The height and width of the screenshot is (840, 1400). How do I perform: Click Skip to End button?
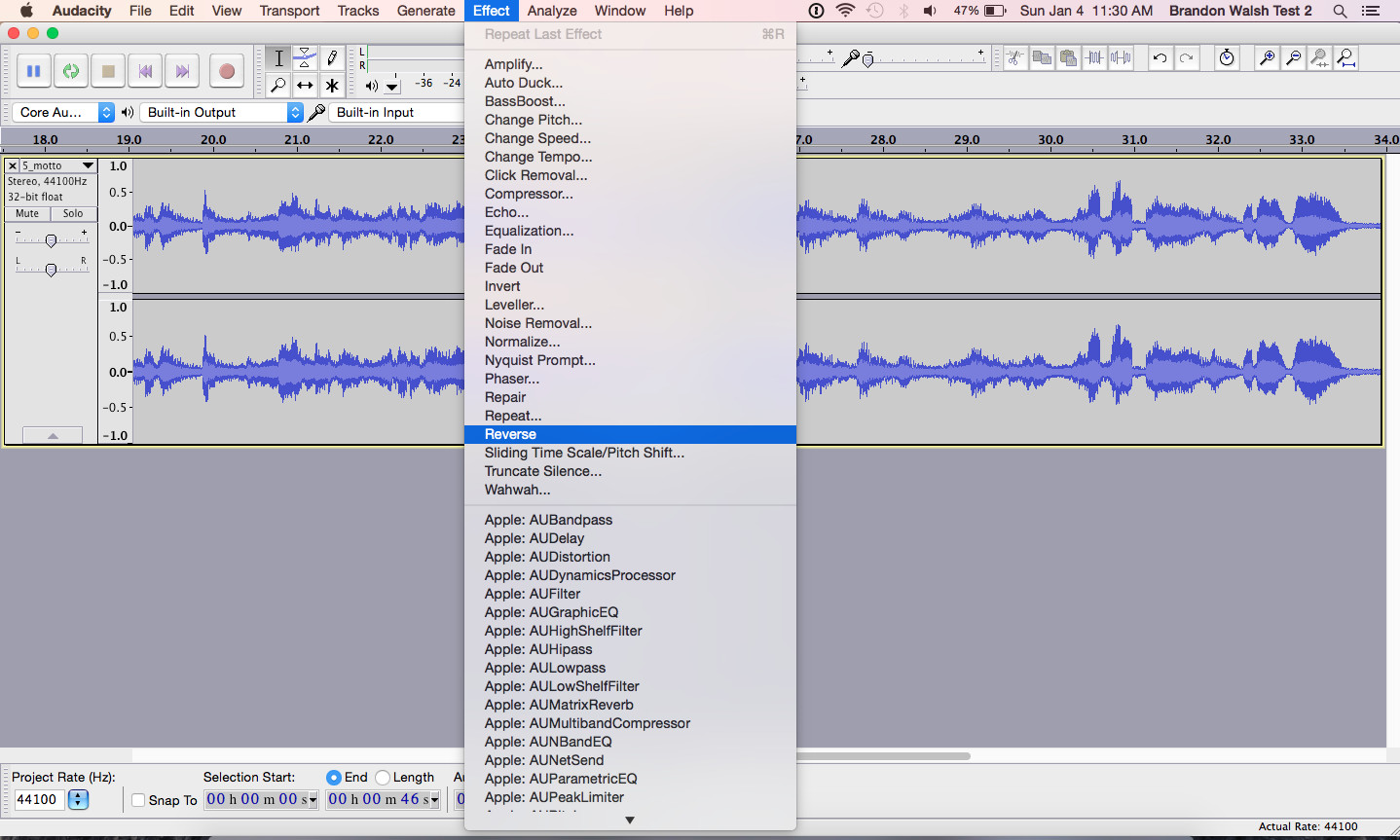[182, 71]
